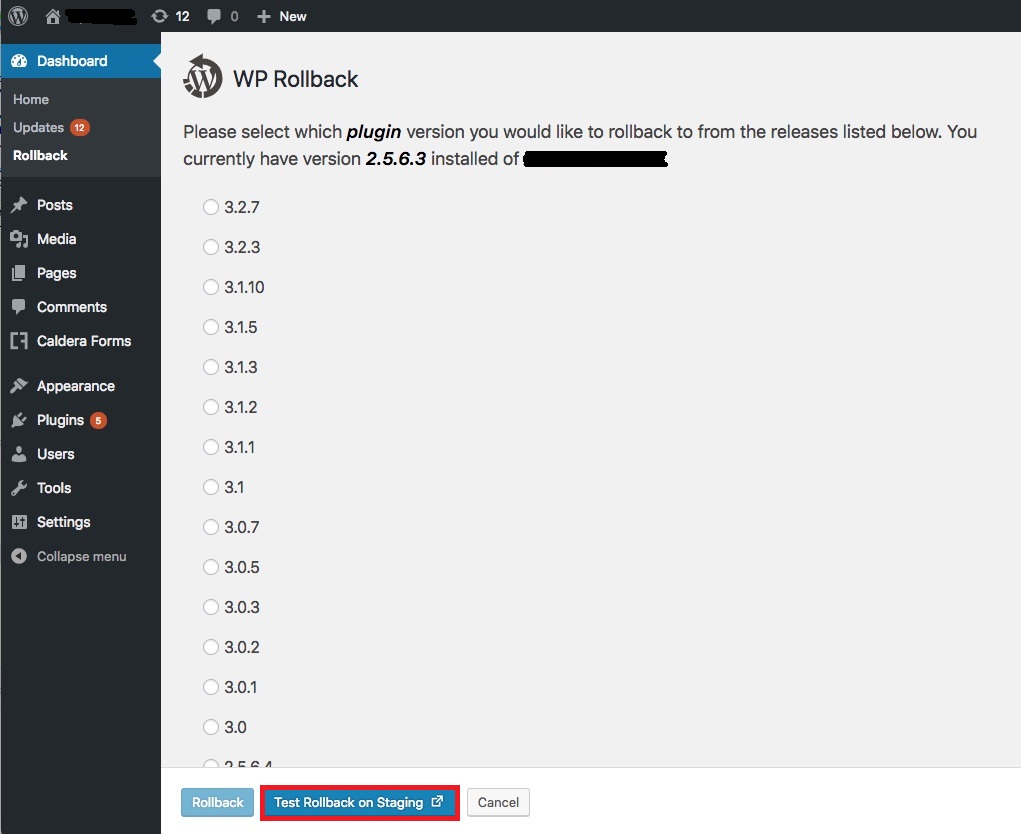Select version 3.2.3 radio button
The image size is (1021, 834).
210,247
